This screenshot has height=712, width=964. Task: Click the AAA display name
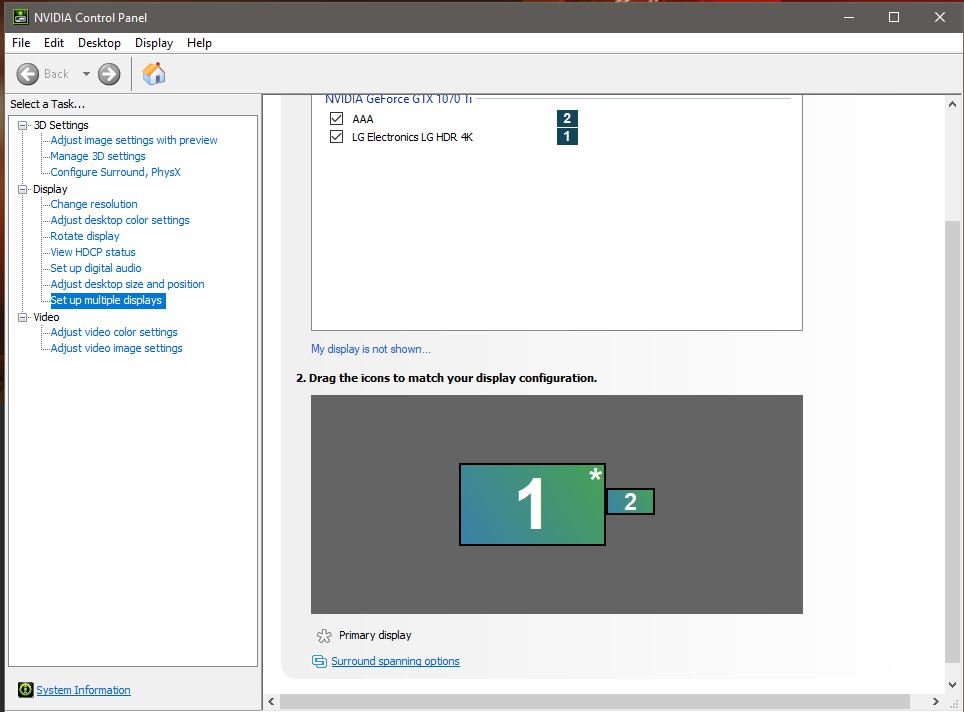coord(363,119)
